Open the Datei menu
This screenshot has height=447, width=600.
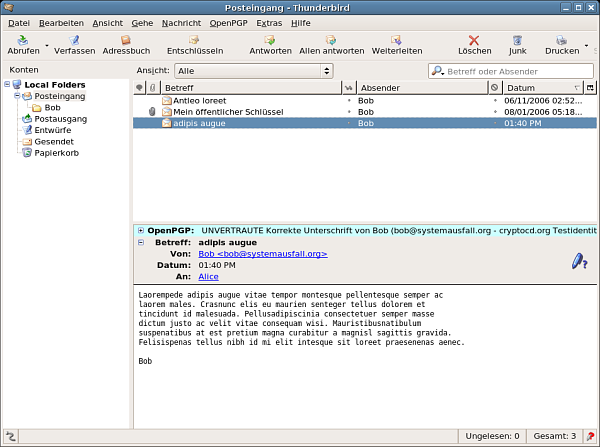pos(19,23)
